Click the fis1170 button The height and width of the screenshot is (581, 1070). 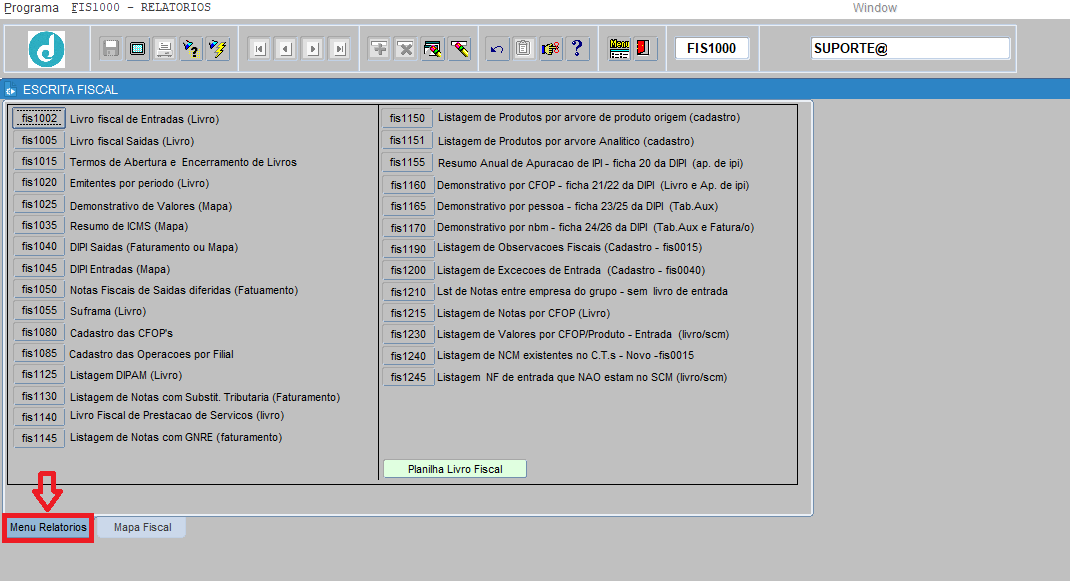tap(408, 228)
